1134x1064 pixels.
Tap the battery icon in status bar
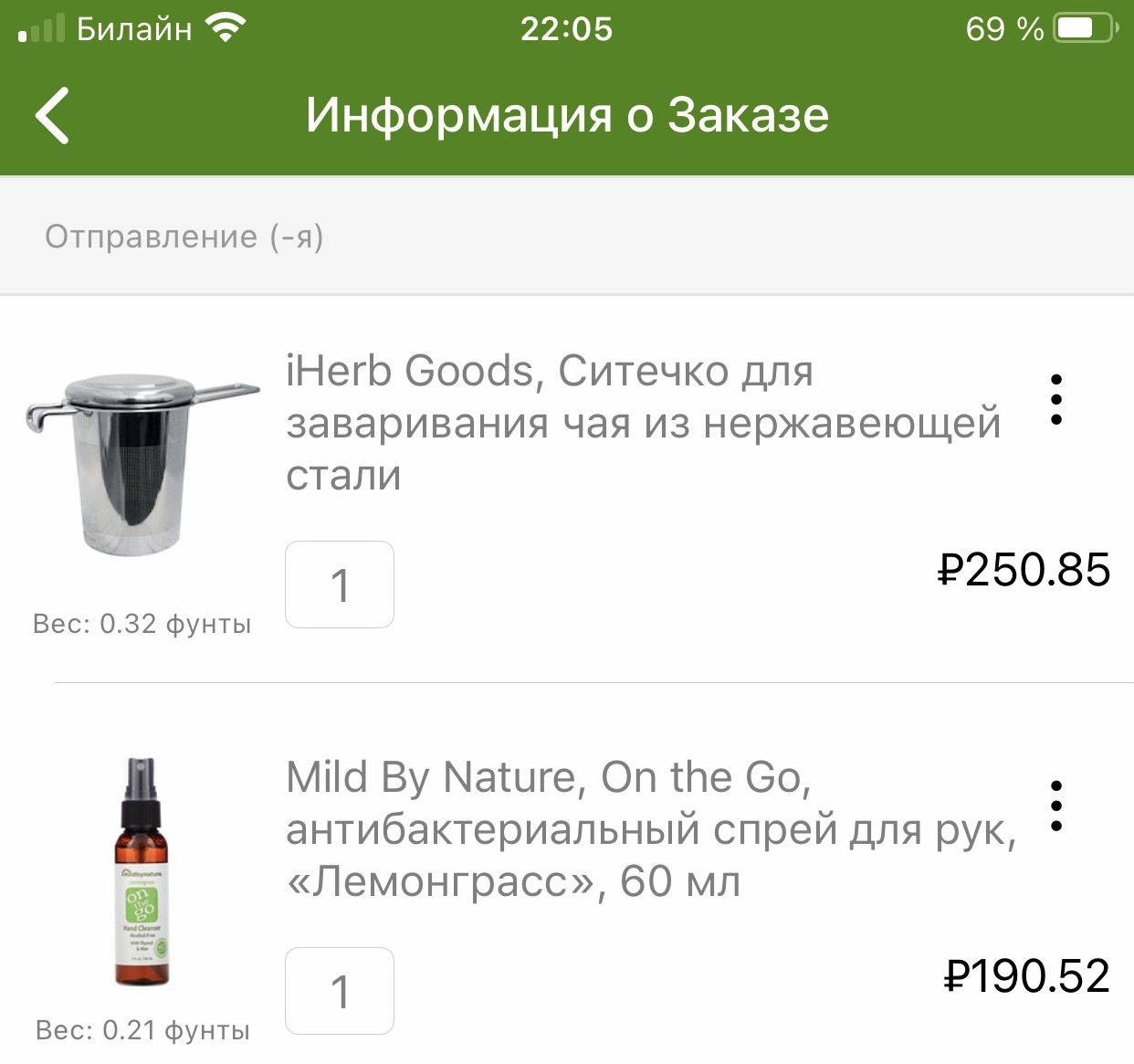1085,28
